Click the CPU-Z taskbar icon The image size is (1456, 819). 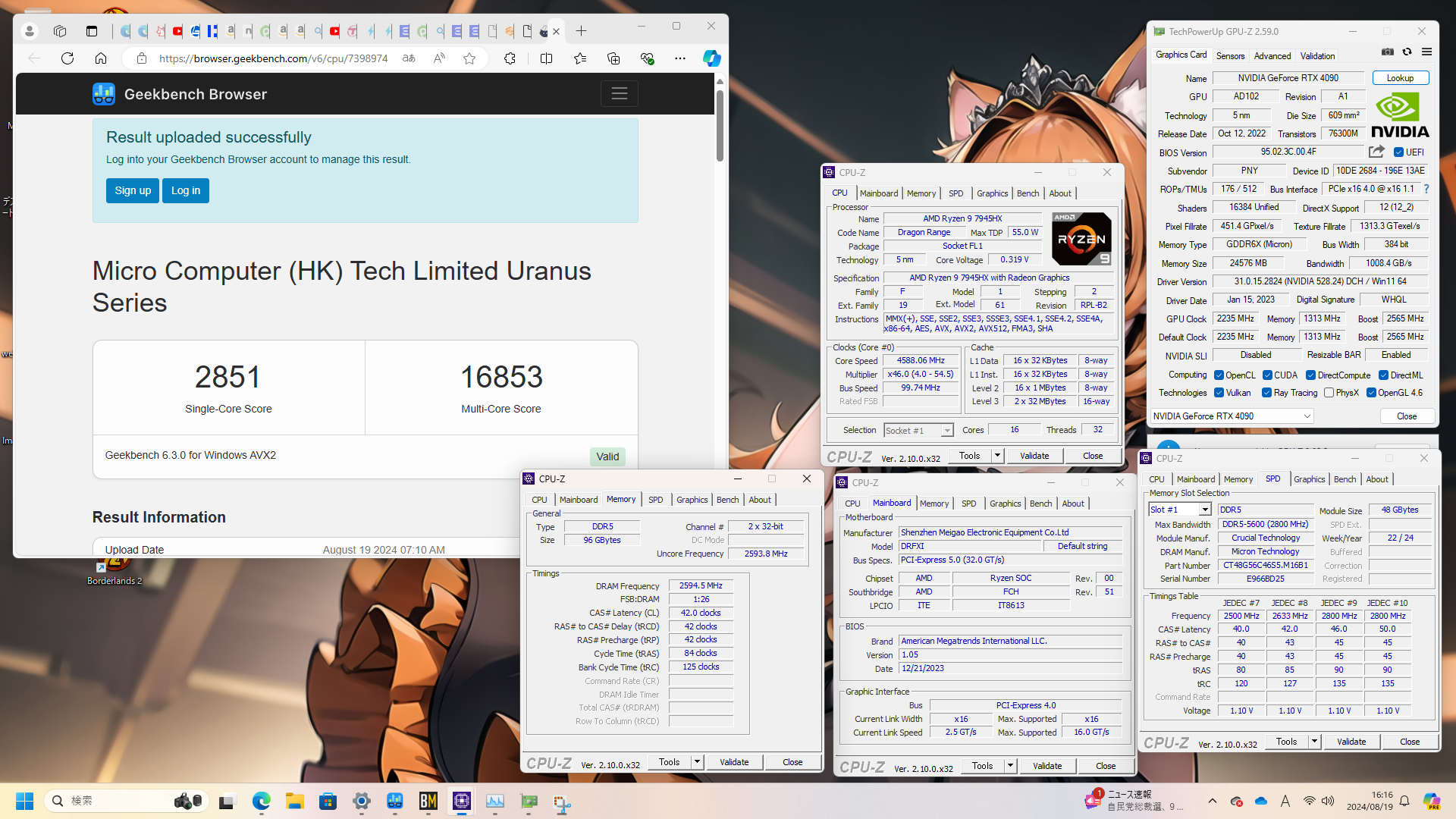(461, 801)
